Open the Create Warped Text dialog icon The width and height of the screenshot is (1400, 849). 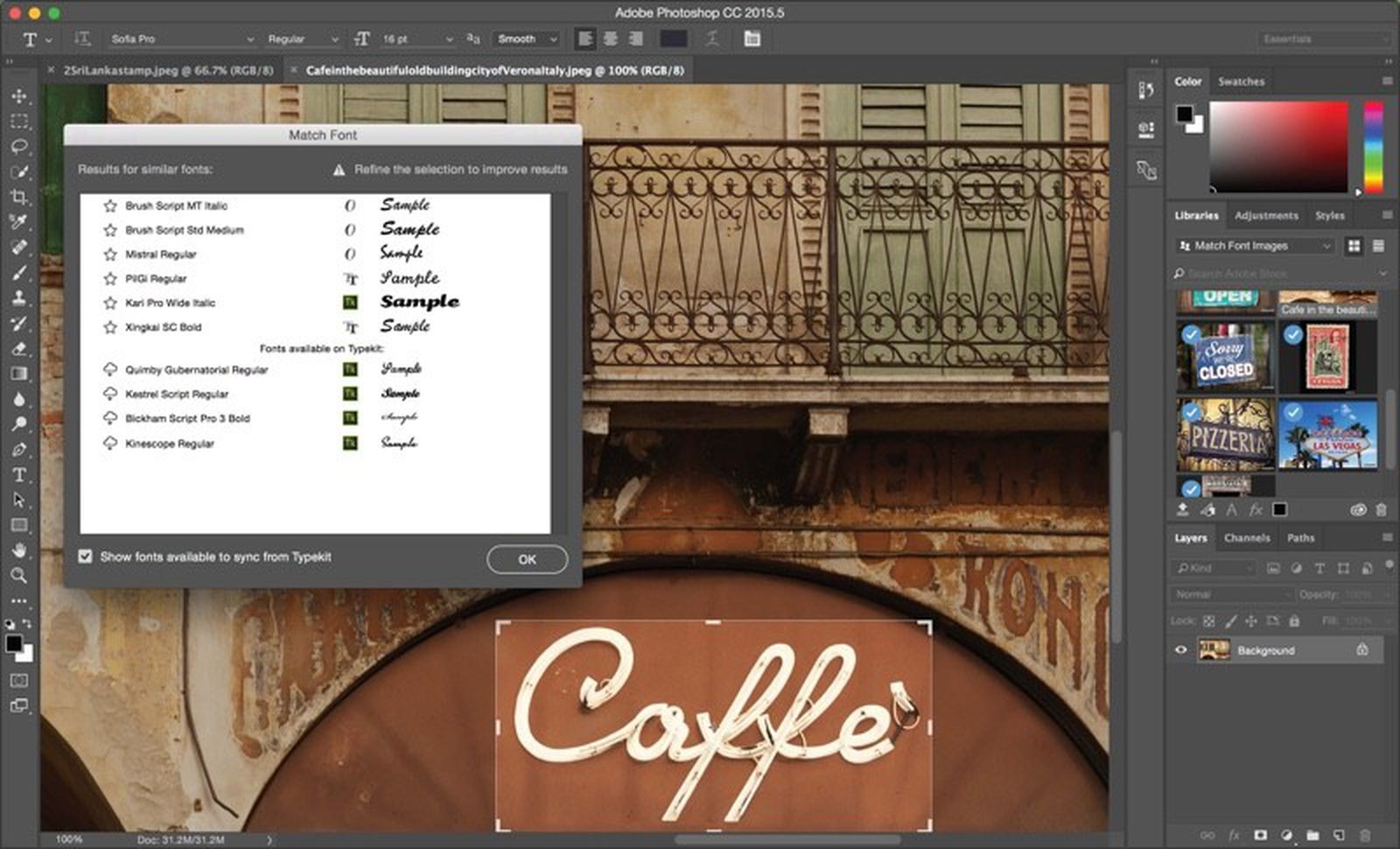click(713, 39)
